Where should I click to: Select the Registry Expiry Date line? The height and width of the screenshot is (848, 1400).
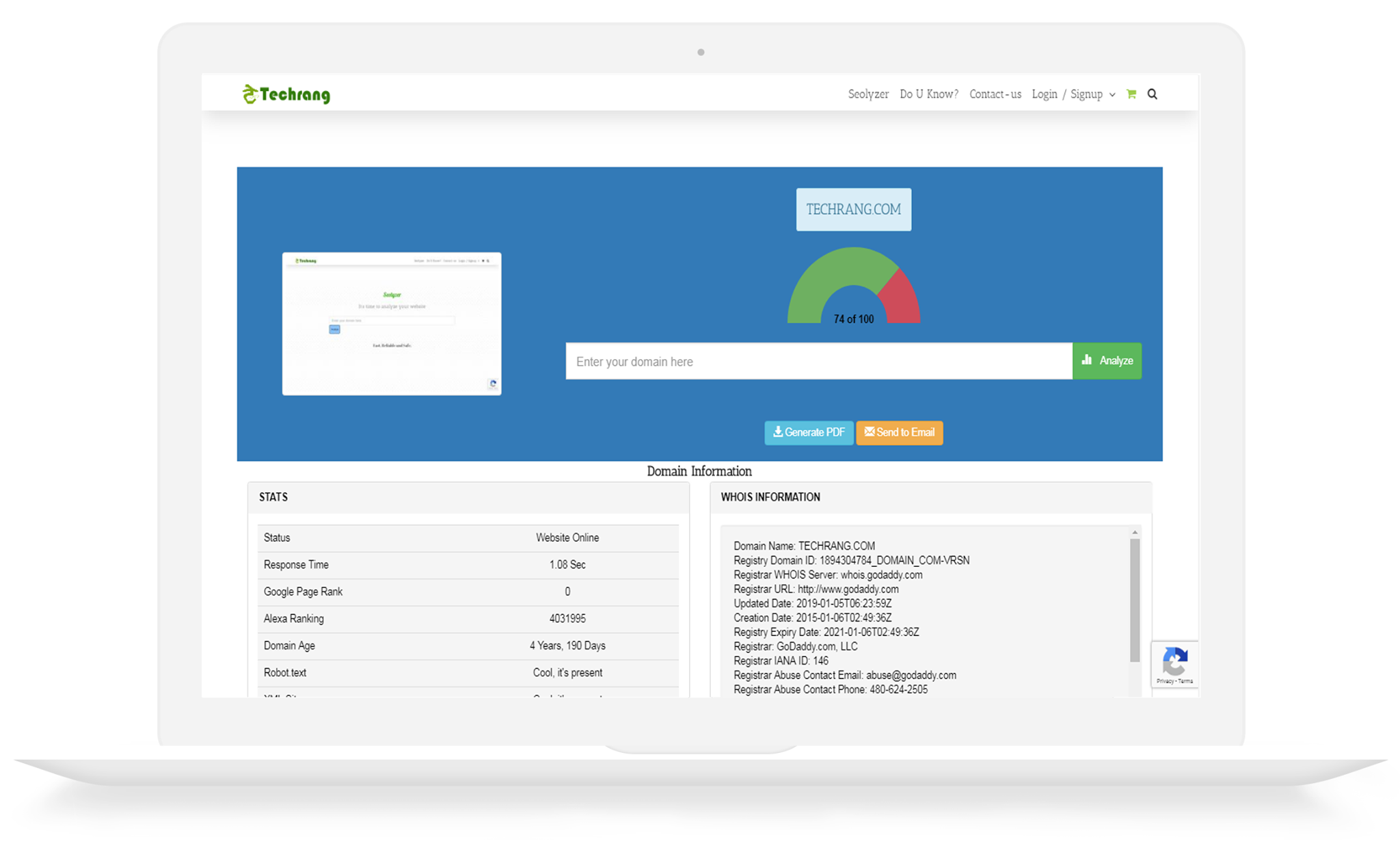pos(826,632)
